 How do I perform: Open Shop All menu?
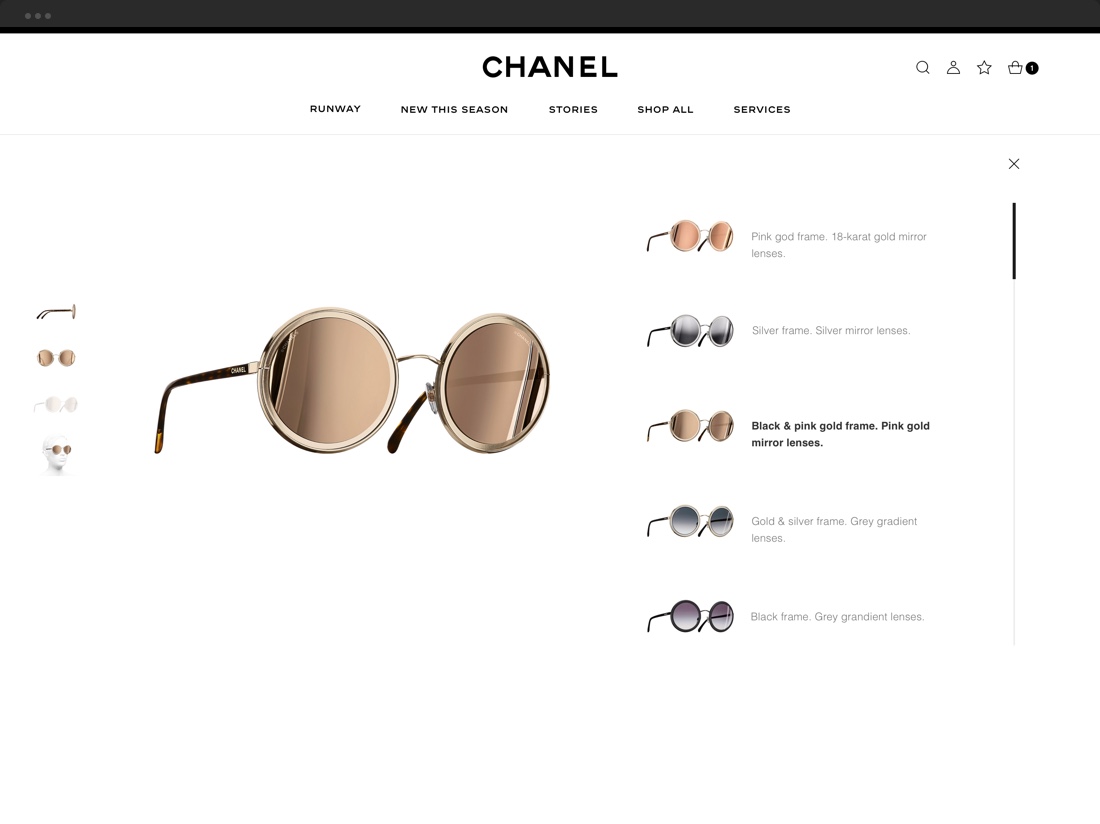(x=665, y=109)
